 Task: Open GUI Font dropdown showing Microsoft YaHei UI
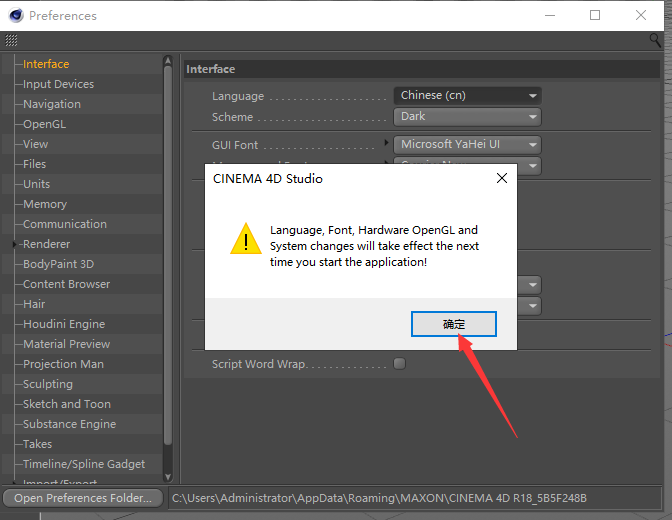467,145
